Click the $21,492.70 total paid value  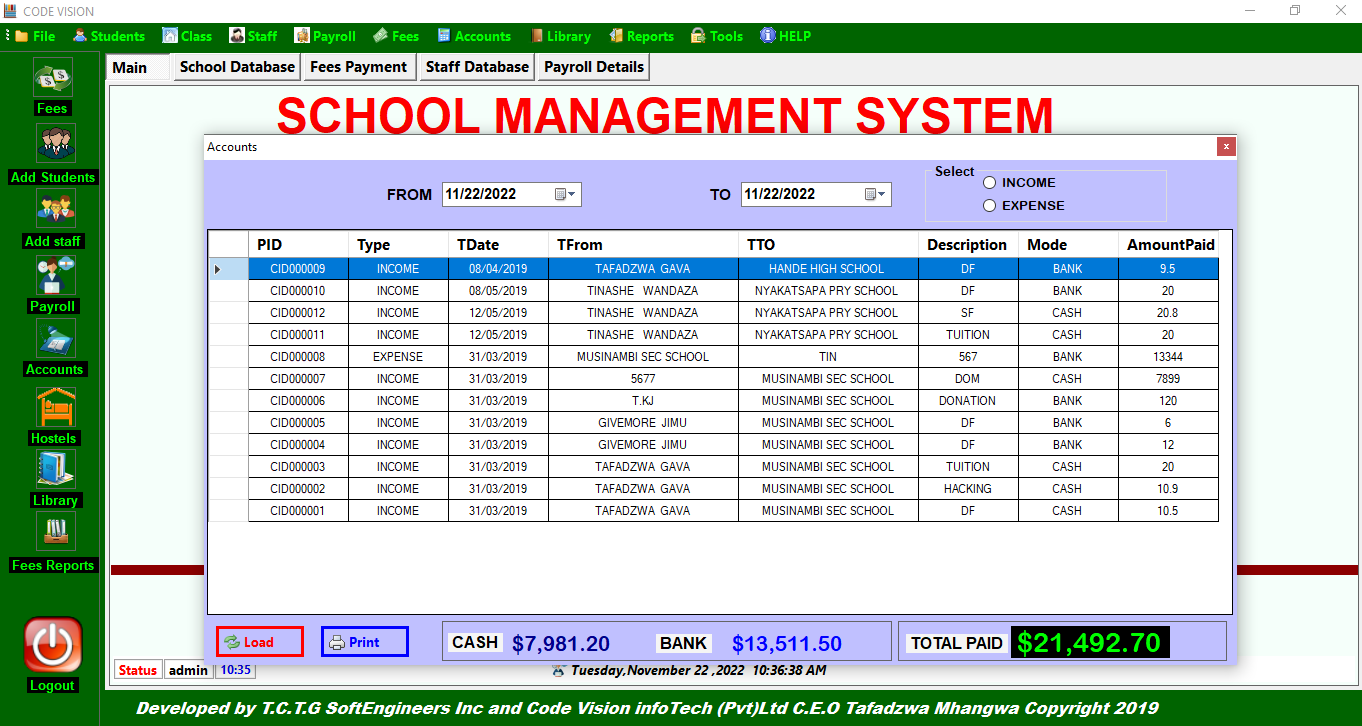tap(1090, 643)
